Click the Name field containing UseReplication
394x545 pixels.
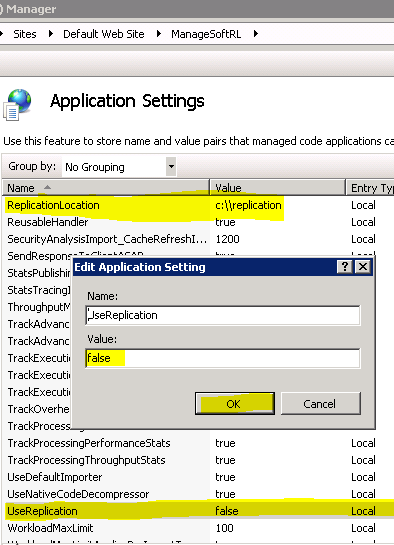[223, 315]
